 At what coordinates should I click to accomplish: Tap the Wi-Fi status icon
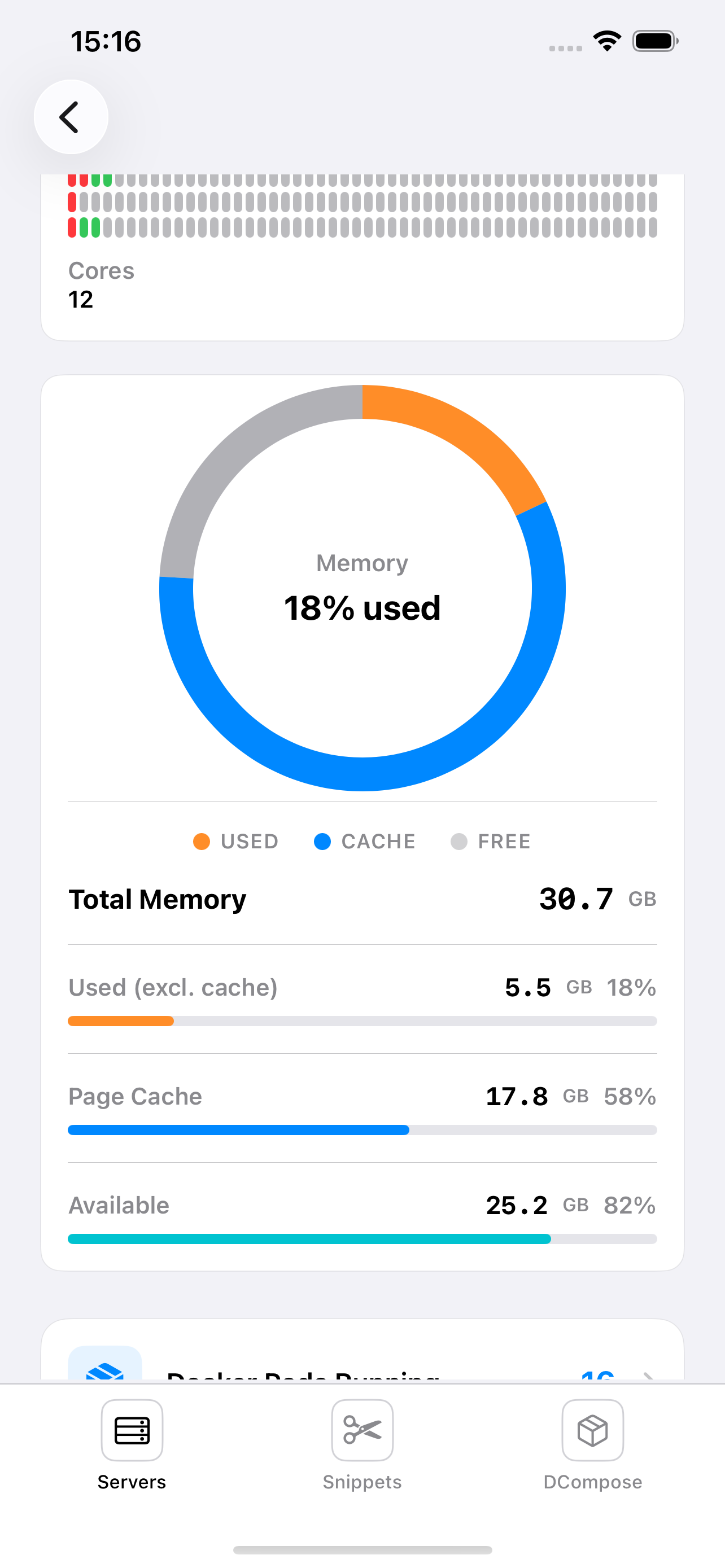[x=606, y=40]
